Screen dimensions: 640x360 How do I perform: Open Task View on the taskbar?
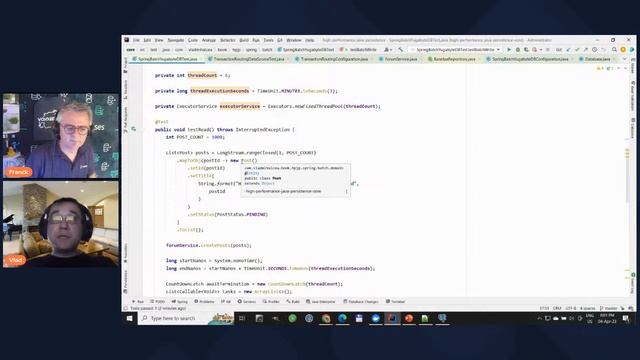coord(242,318)
